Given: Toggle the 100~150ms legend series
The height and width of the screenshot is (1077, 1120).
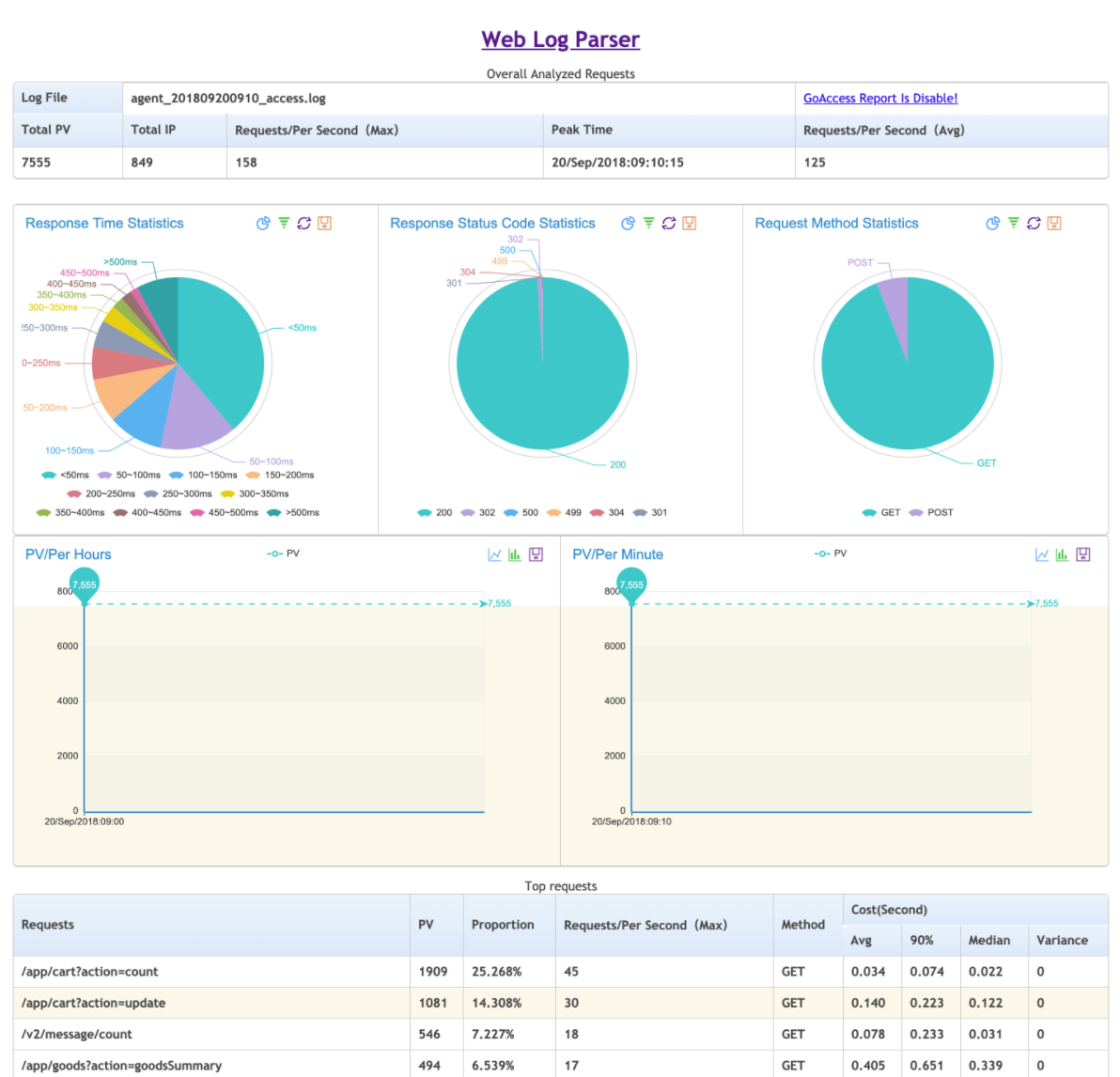Looking at the screenshot, I should 203,476.
